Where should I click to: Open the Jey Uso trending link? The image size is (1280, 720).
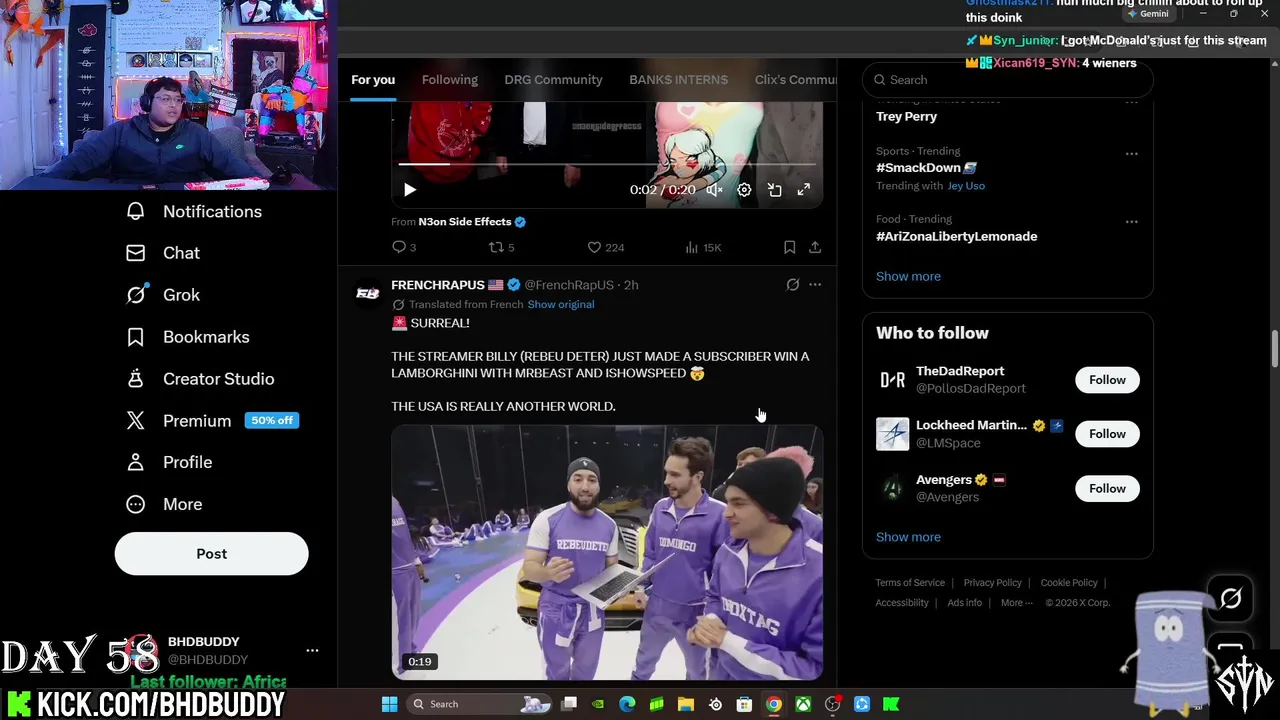966,186
